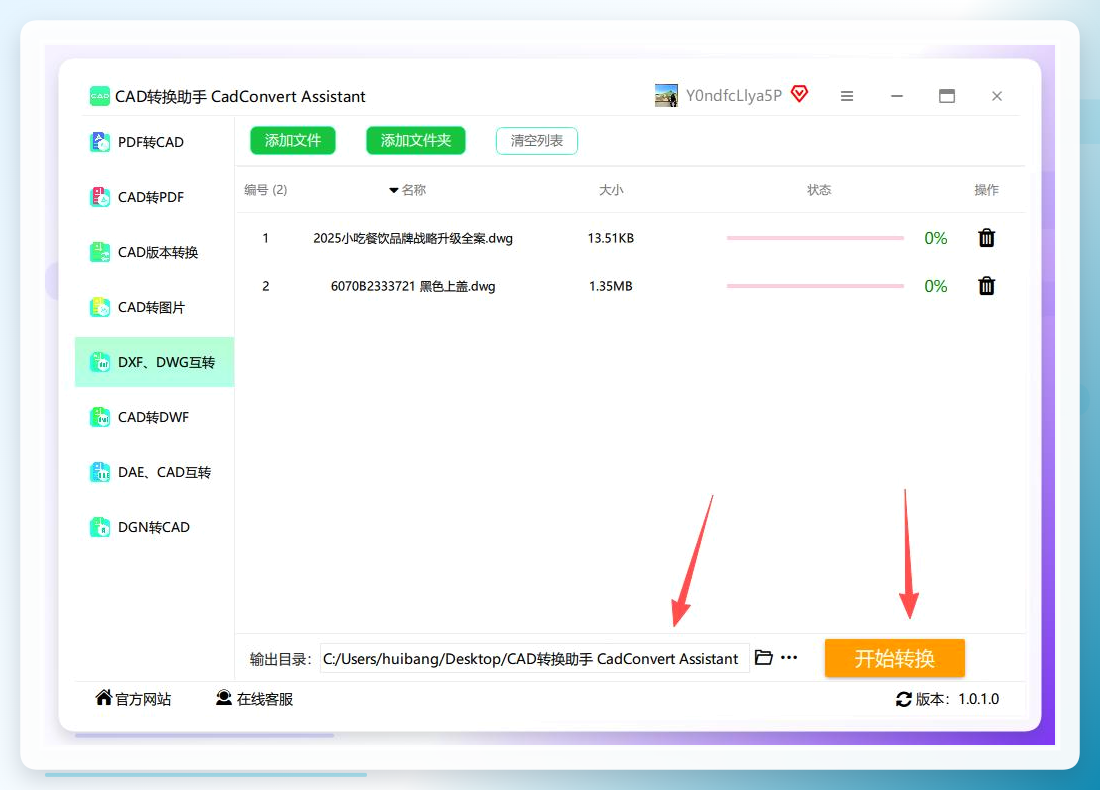Image resolution: width=1100 pixels, height=790 pixels.
Task: Delete the 6070B2333721 黑色上盖.dwg file
Action: [x=986, y=286]
